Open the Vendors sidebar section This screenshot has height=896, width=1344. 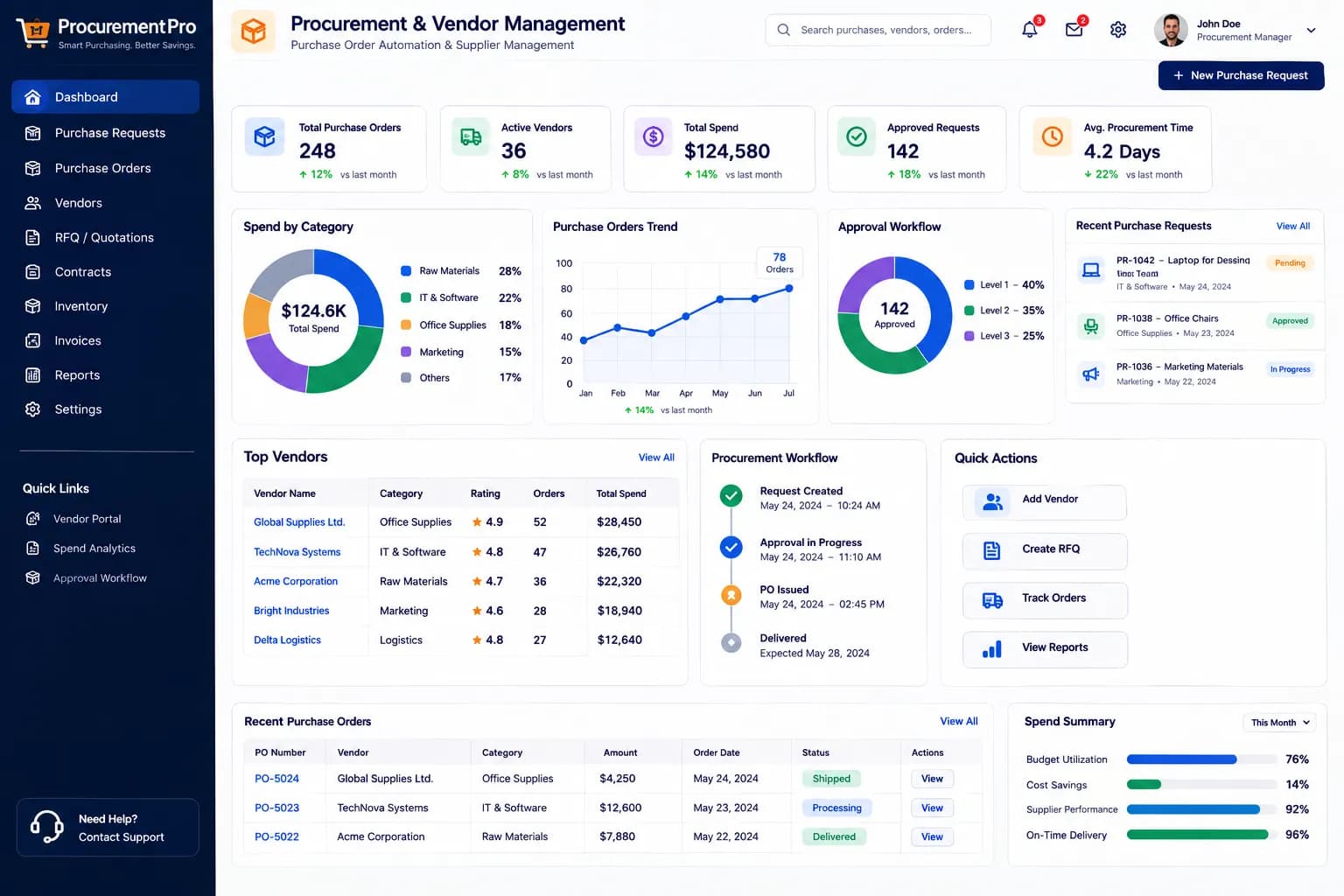click(x=105, y=203)
